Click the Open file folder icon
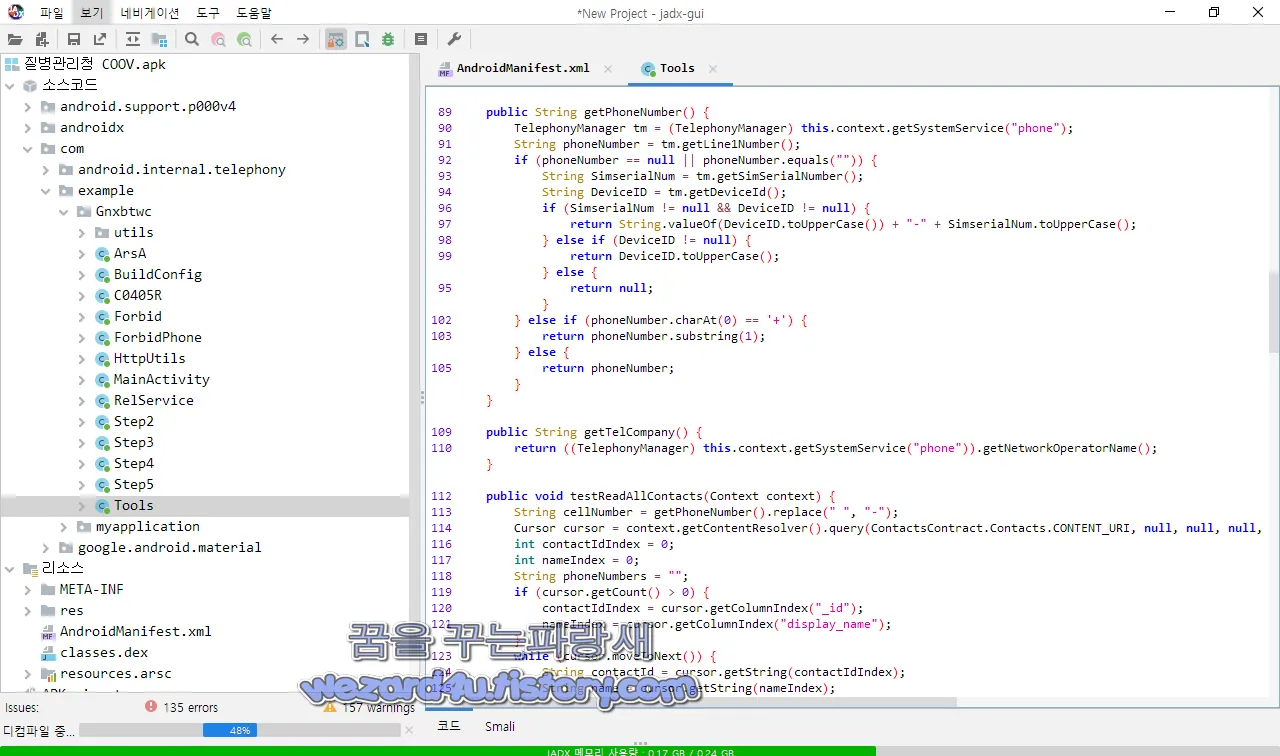The image size is (1280, 756). 15,39
